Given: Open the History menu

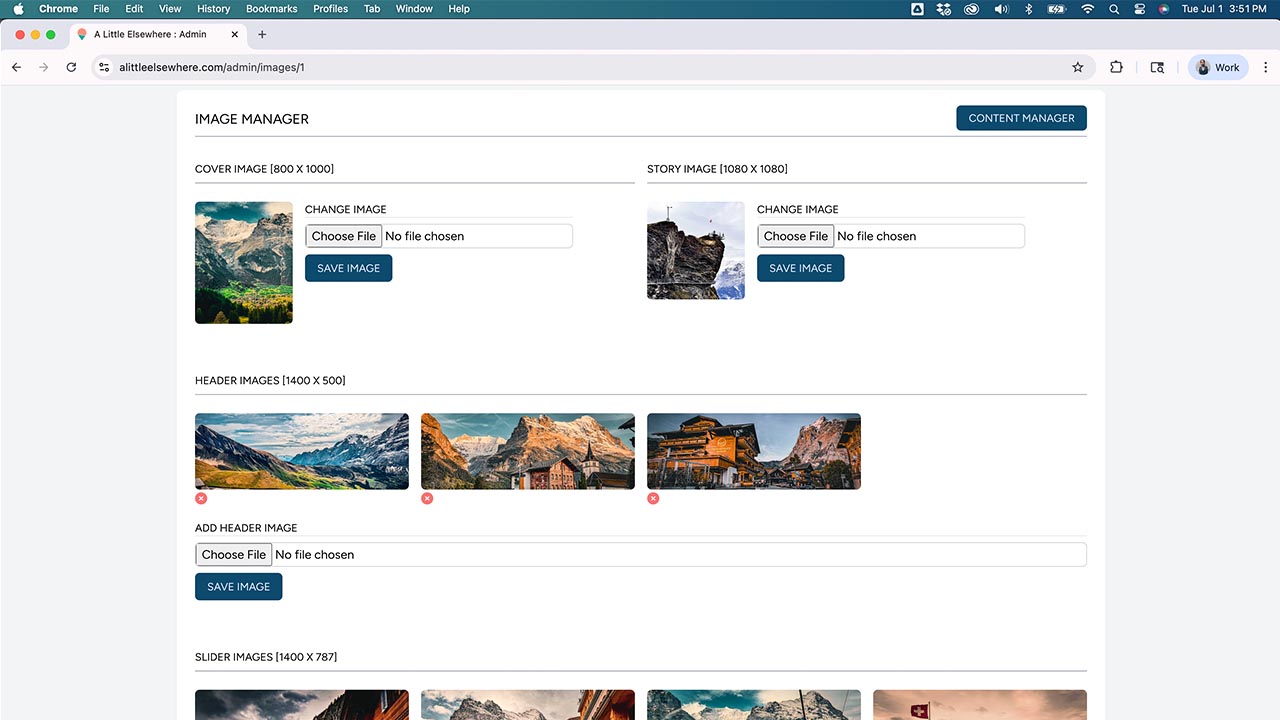Looking at the screenshot, I should 213,9.
